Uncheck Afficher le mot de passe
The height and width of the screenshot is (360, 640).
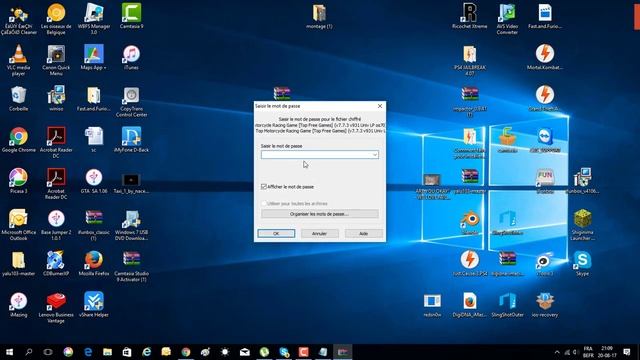pos(264,187)
